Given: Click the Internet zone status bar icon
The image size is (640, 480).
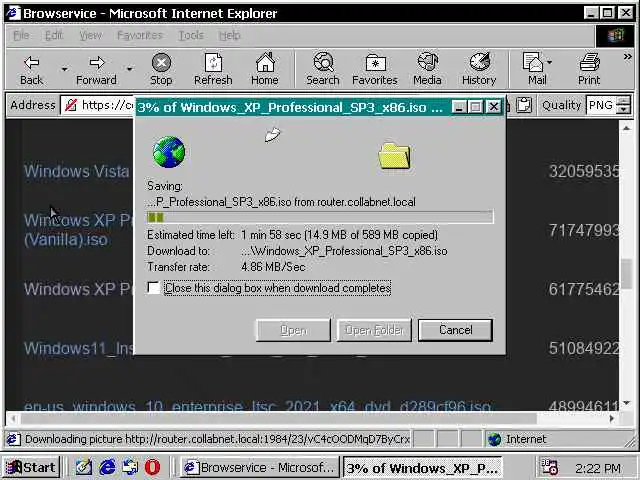Looking at the screenshot, I should (x=495, y=439).
